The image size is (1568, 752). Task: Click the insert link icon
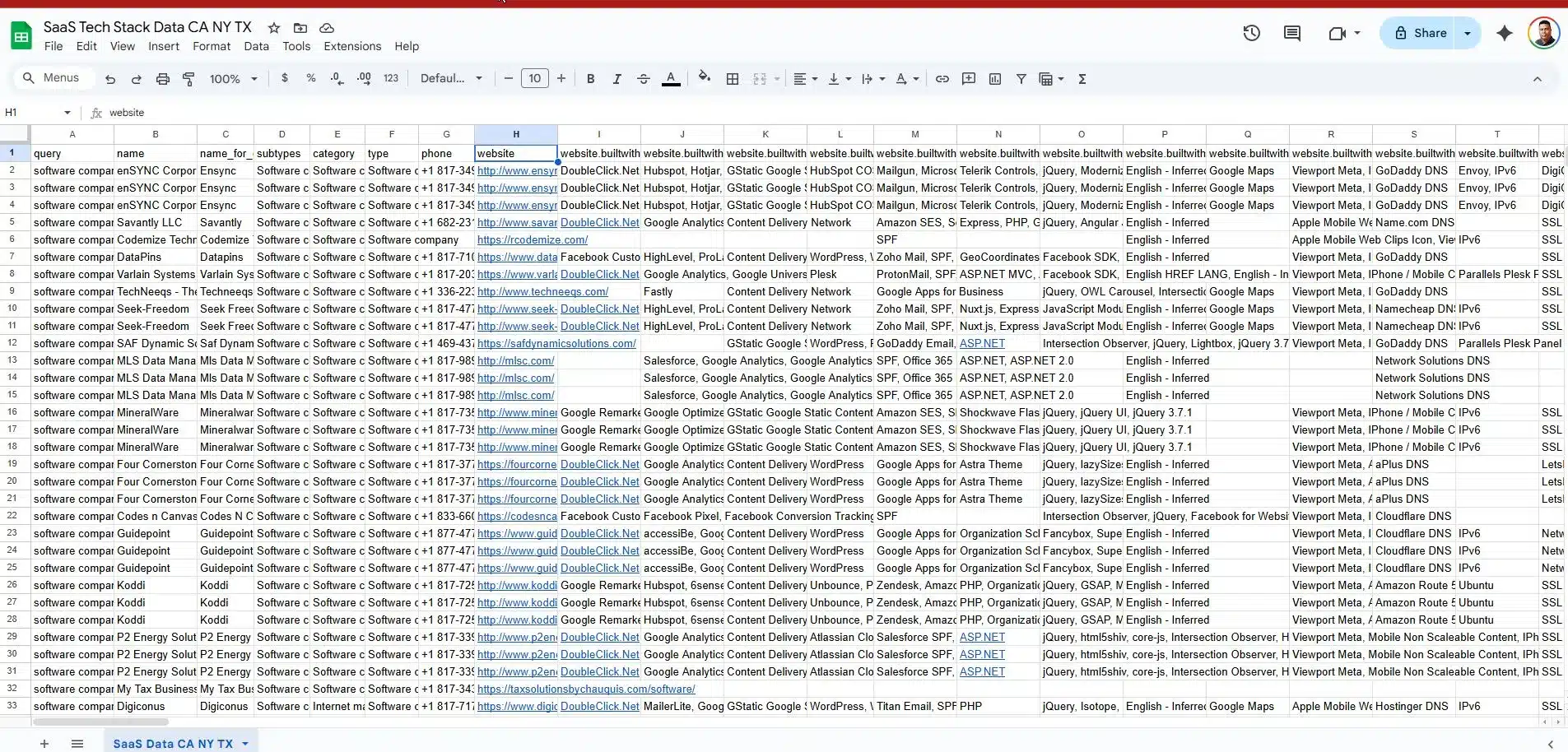coord(942,79)
